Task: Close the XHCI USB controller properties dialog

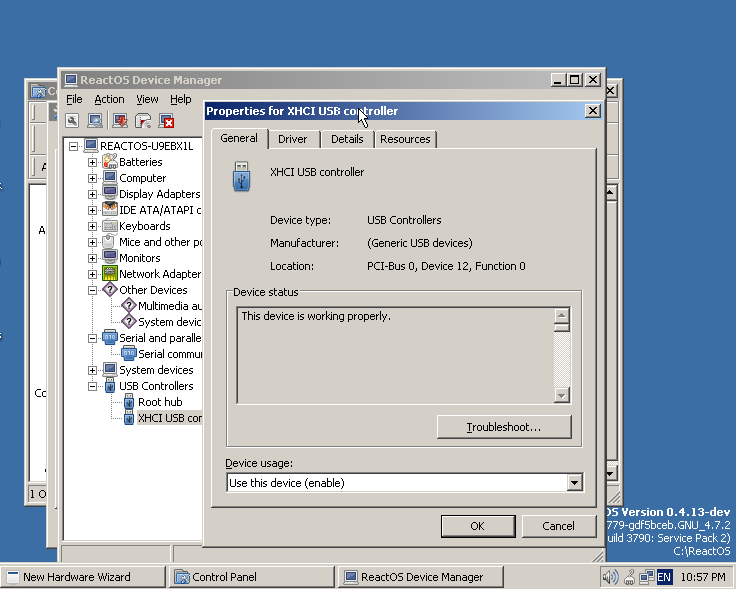Action: 592,111
